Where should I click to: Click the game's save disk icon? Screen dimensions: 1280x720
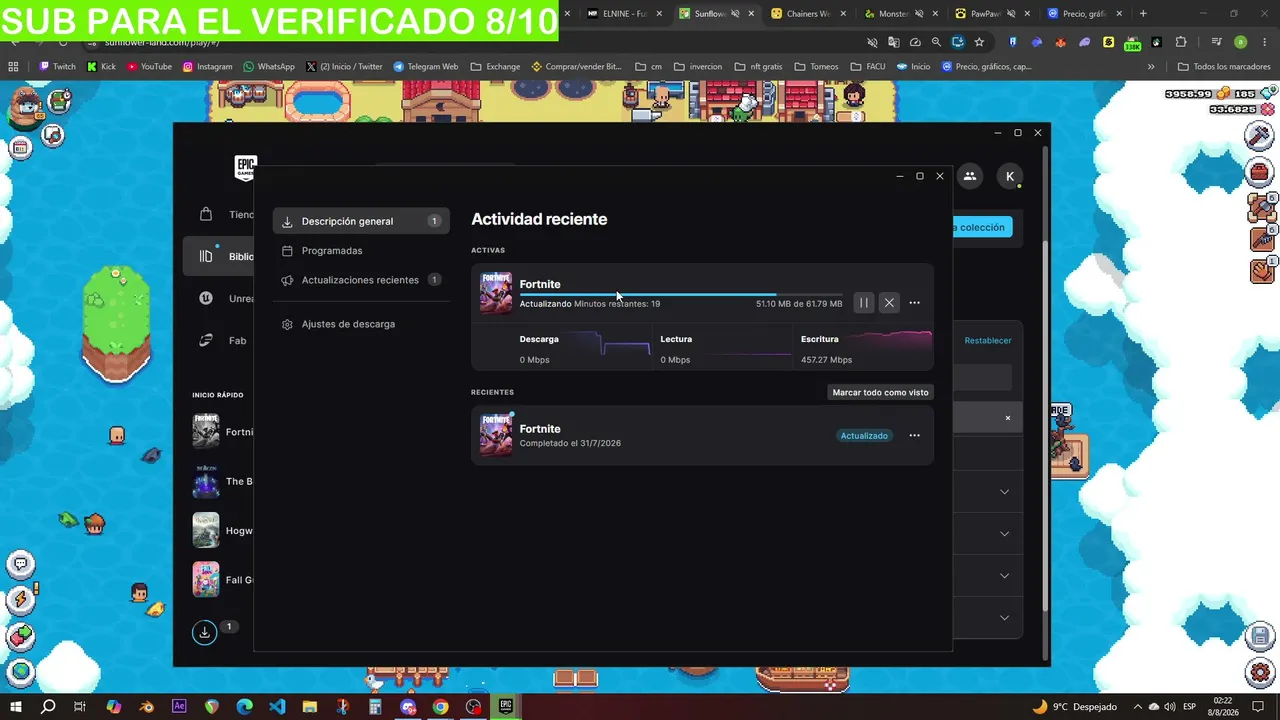[x=1260, y=636]
